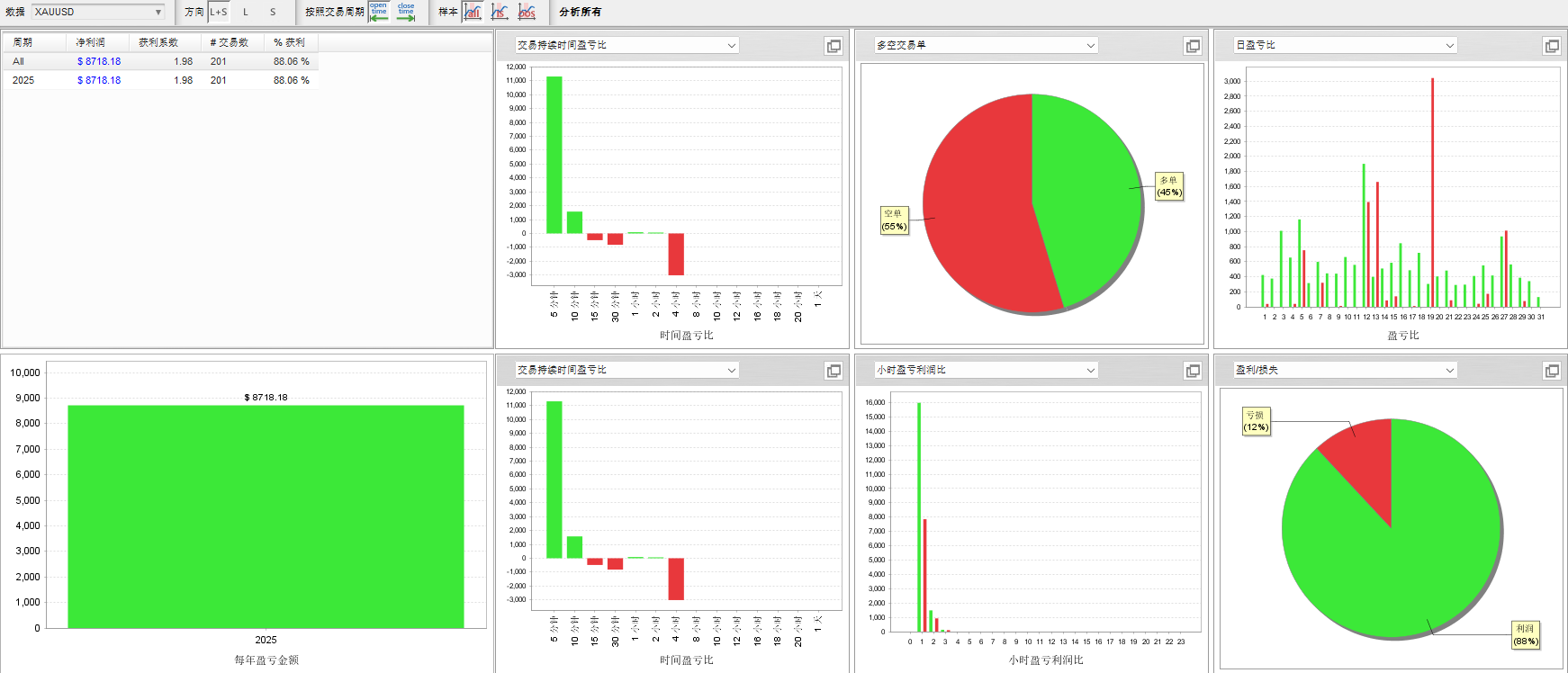
Task: Select the open time trade period icon
Action: (379, 12)
